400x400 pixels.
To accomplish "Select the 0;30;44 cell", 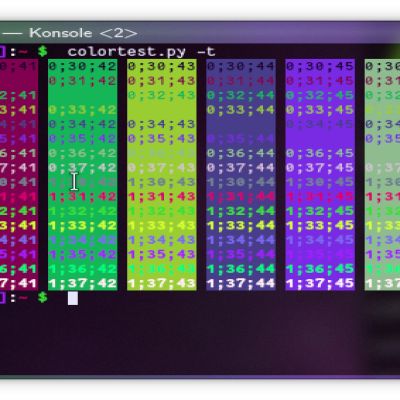I will (x=241, y=66).
